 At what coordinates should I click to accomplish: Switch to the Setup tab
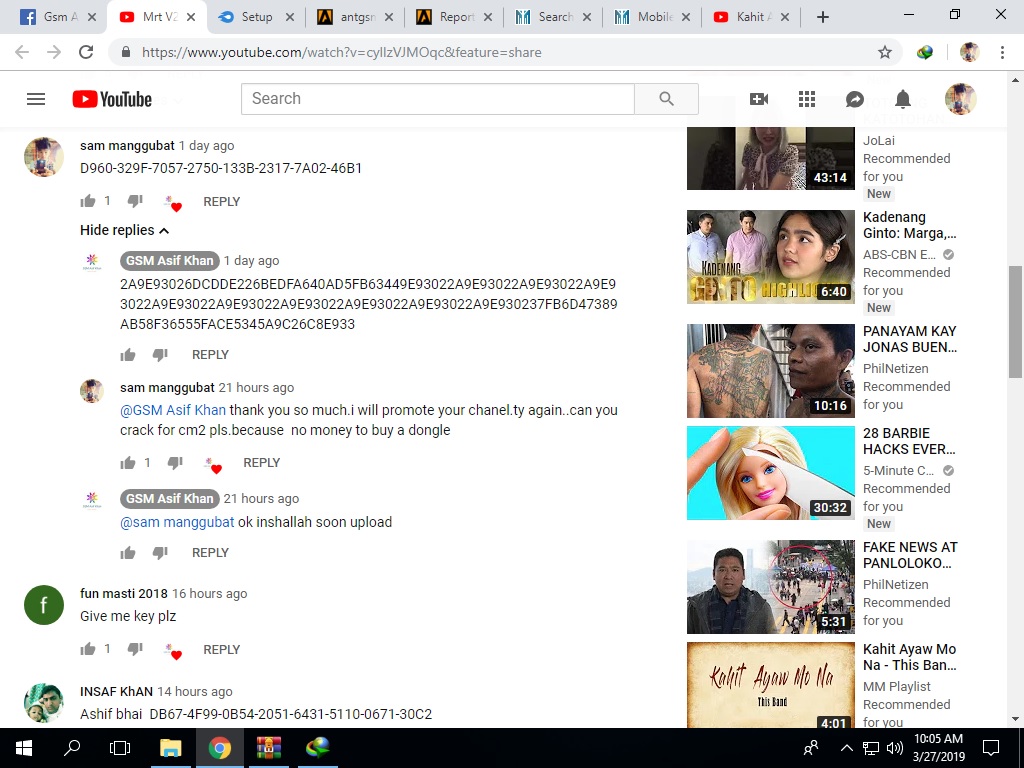tap(256, 17)
